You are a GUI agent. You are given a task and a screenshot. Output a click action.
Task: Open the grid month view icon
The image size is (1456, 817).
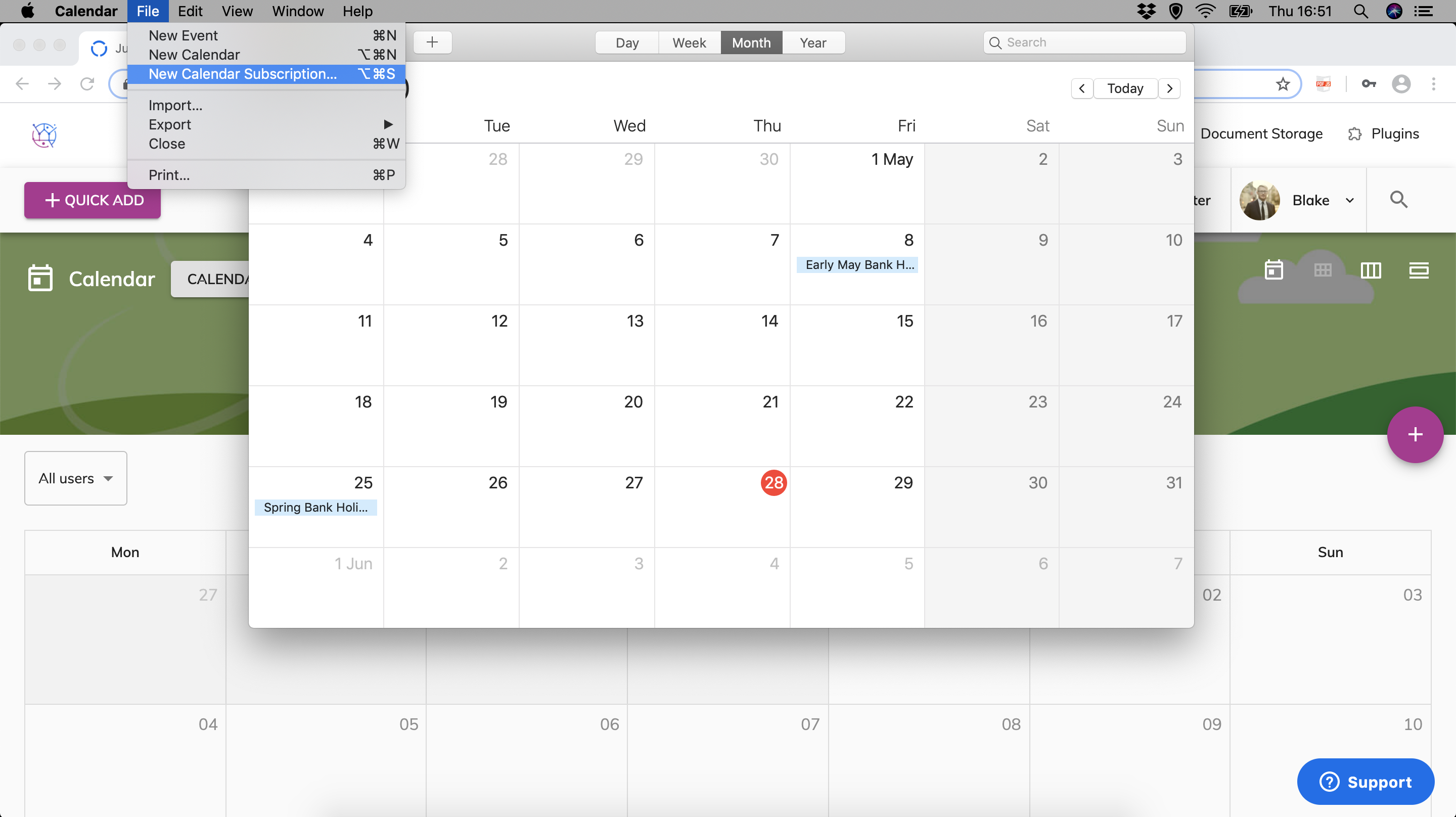coord(1323,271)
